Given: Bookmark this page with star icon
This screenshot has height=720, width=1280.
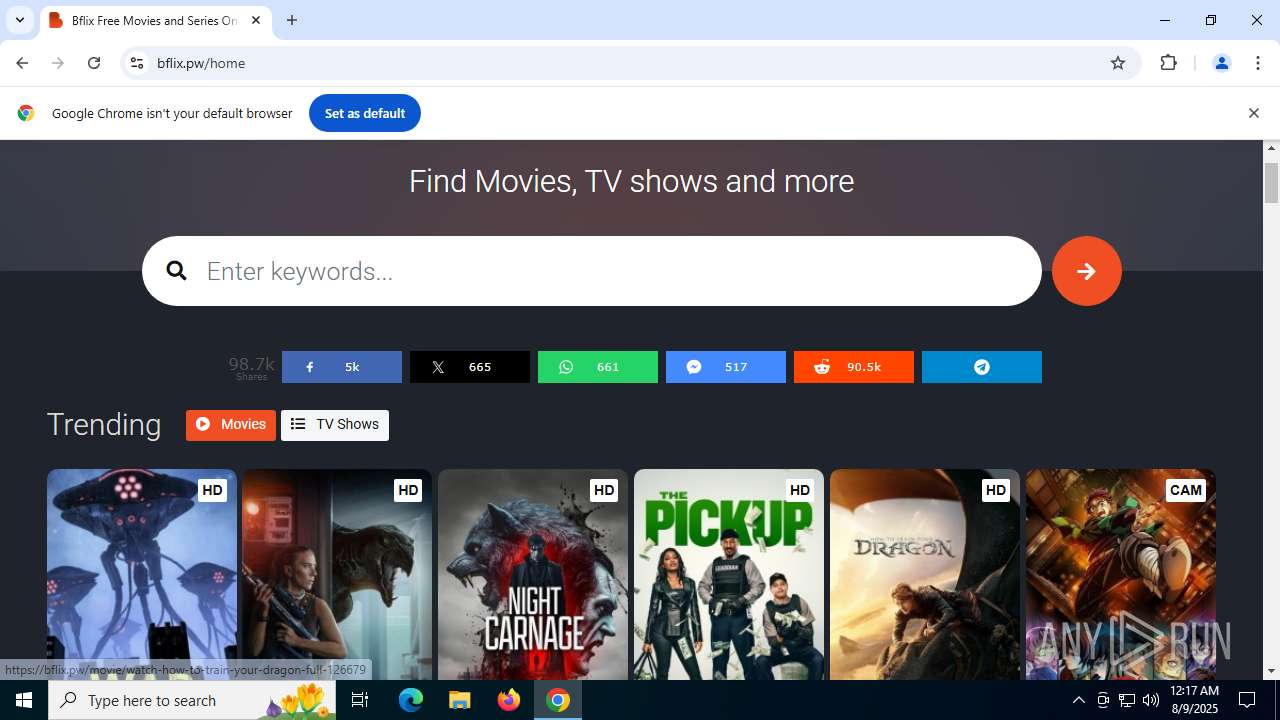Looking at the screenshot, I should (x=1118, y=63).
